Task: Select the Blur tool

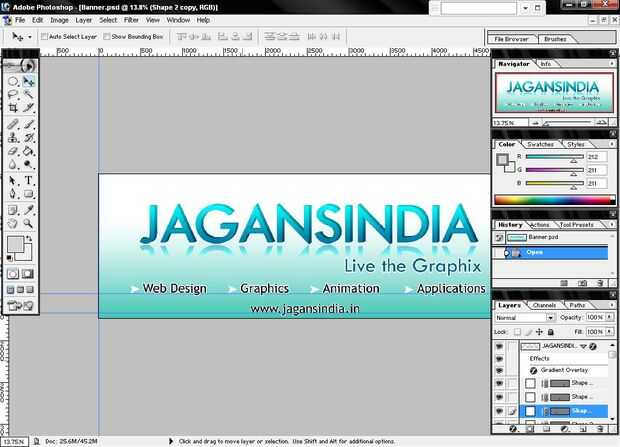Action: (13, 164)
